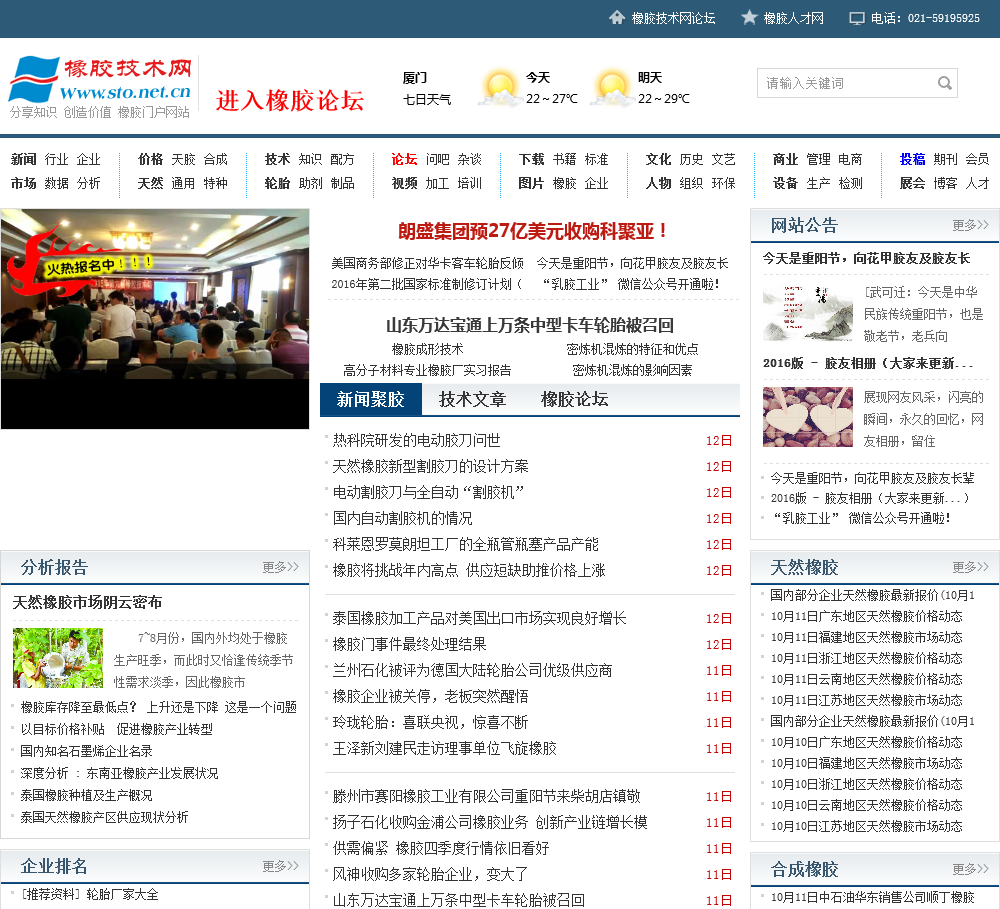
Task: Click the star icon beside 橡胶人才网
Action: [x=749, y=18]
